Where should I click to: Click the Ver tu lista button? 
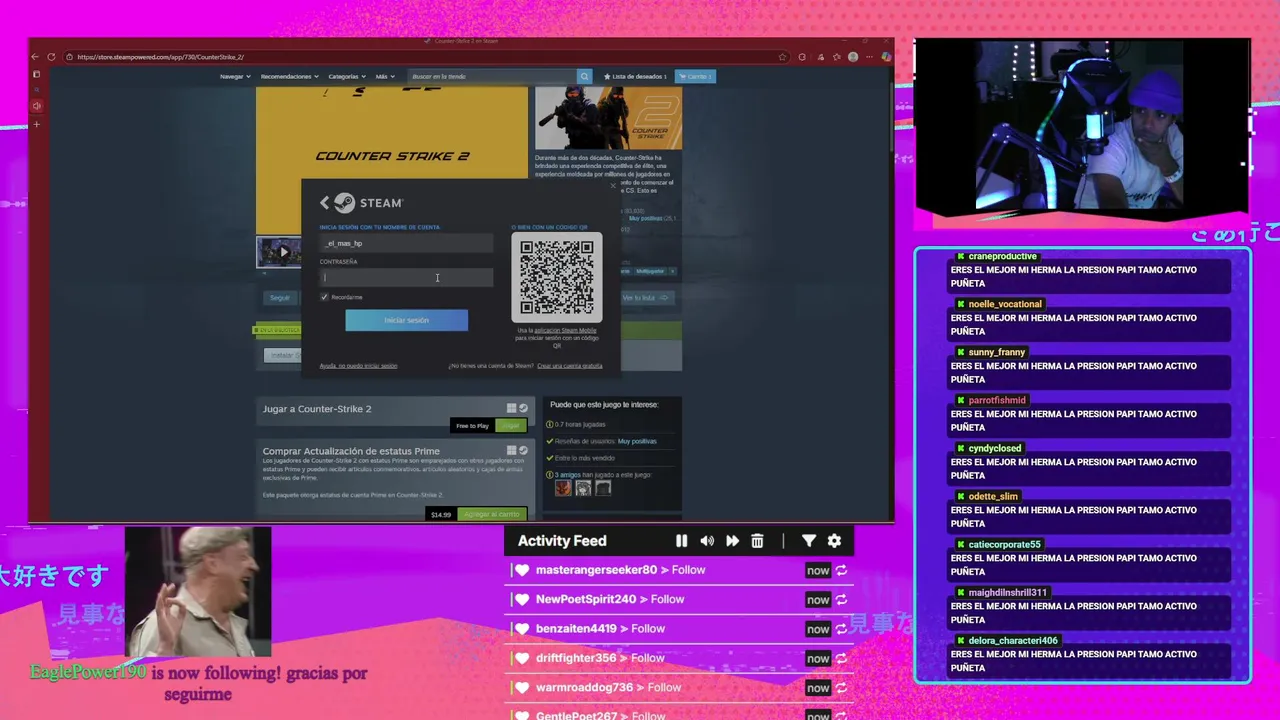(x=646, y=297)
